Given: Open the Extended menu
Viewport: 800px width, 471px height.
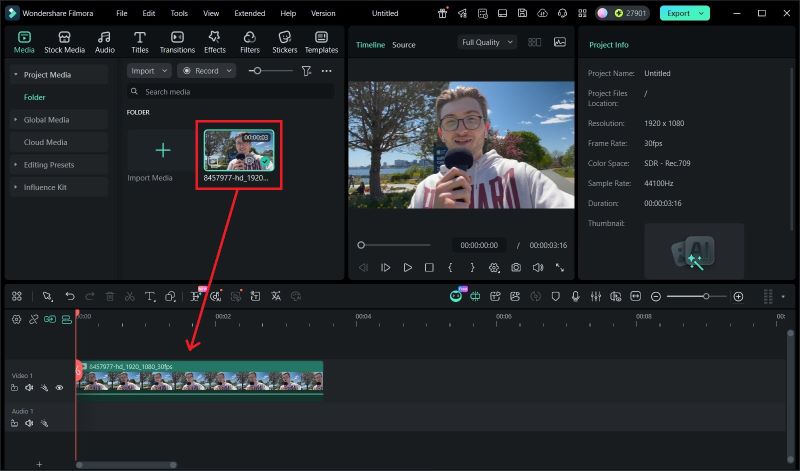Looking at the screenshot, I should point(249,13).
